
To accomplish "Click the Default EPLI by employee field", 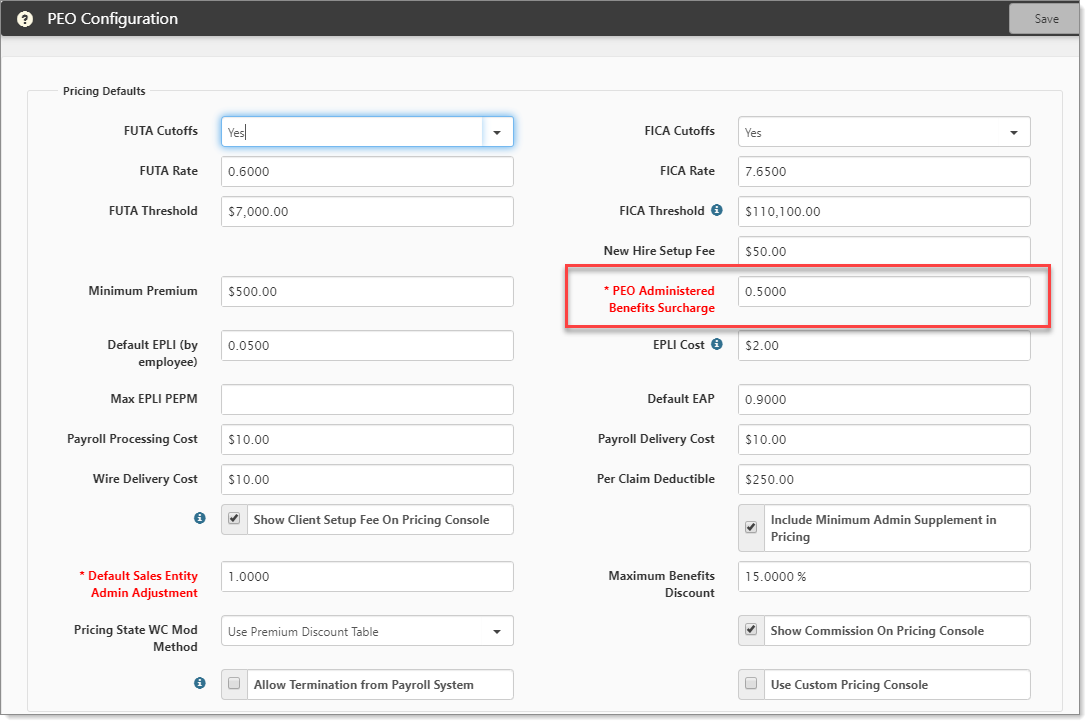I will pyautogui.click(x=367, y=345).
